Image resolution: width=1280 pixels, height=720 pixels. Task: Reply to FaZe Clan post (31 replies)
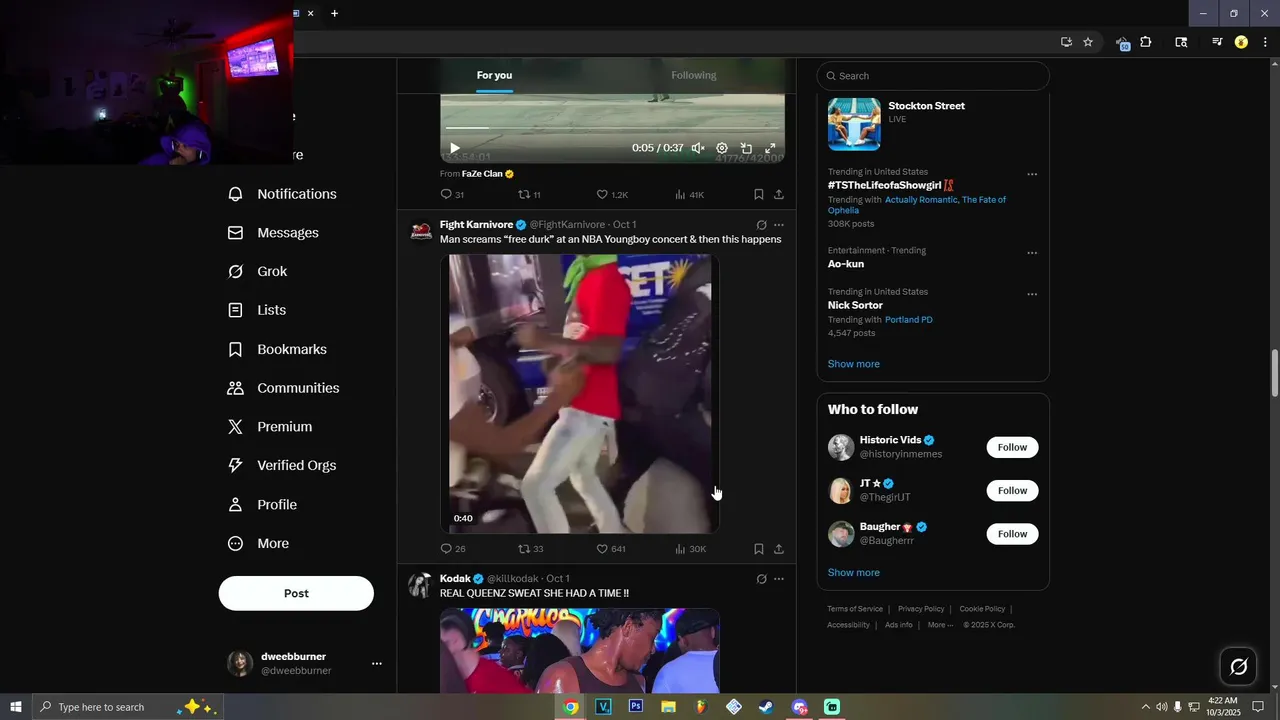[x=452, y=195]
